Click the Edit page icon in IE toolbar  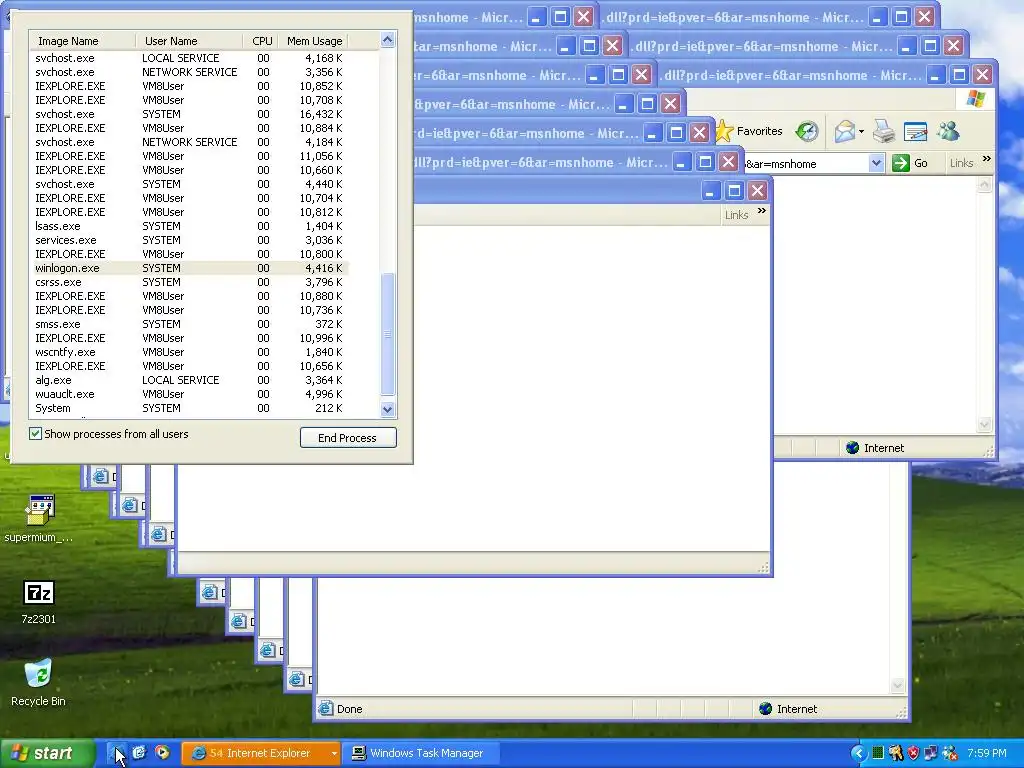(x=916, y=131)
